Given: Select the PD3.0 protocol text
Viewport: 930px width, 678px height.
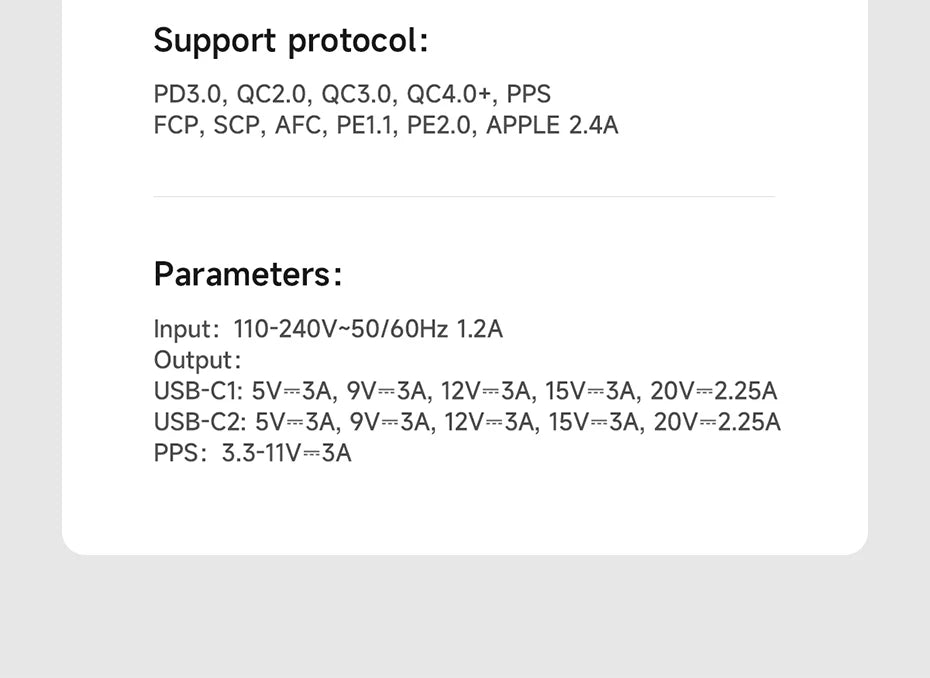Looking at the screenshot, I should (190, 94).
